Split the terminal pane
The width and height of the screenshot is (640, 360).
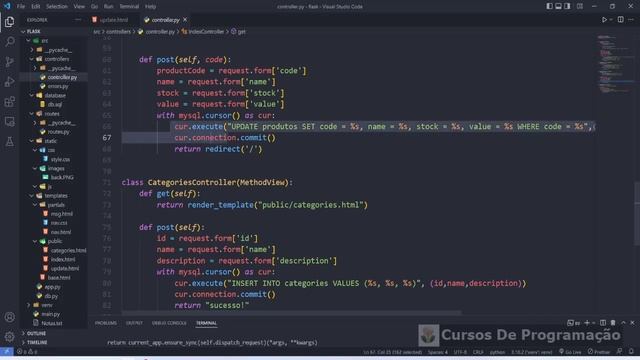(603, 323)
